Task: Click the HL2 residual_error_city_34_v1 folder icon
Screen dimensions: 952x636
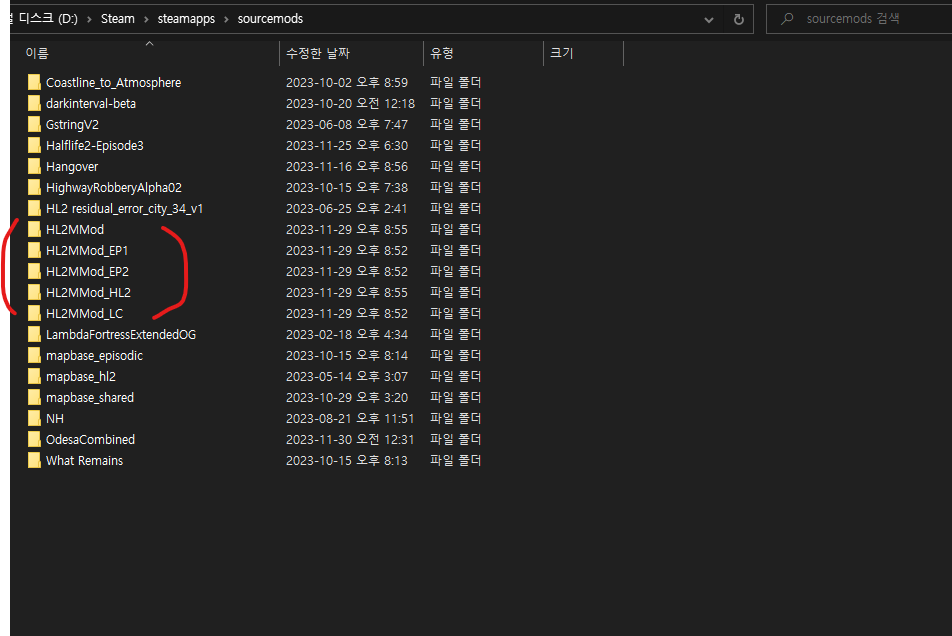Action: [34, 208]
